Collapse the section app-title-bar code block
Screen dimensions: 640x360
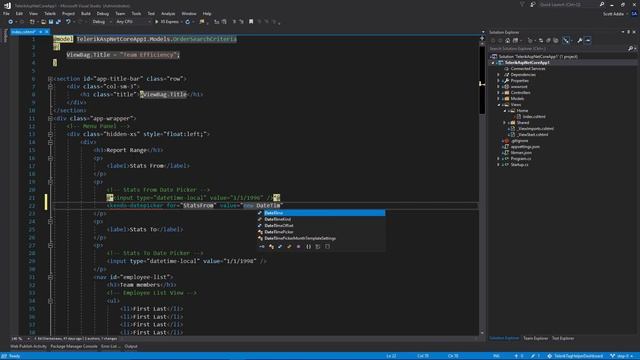(50, 79)
